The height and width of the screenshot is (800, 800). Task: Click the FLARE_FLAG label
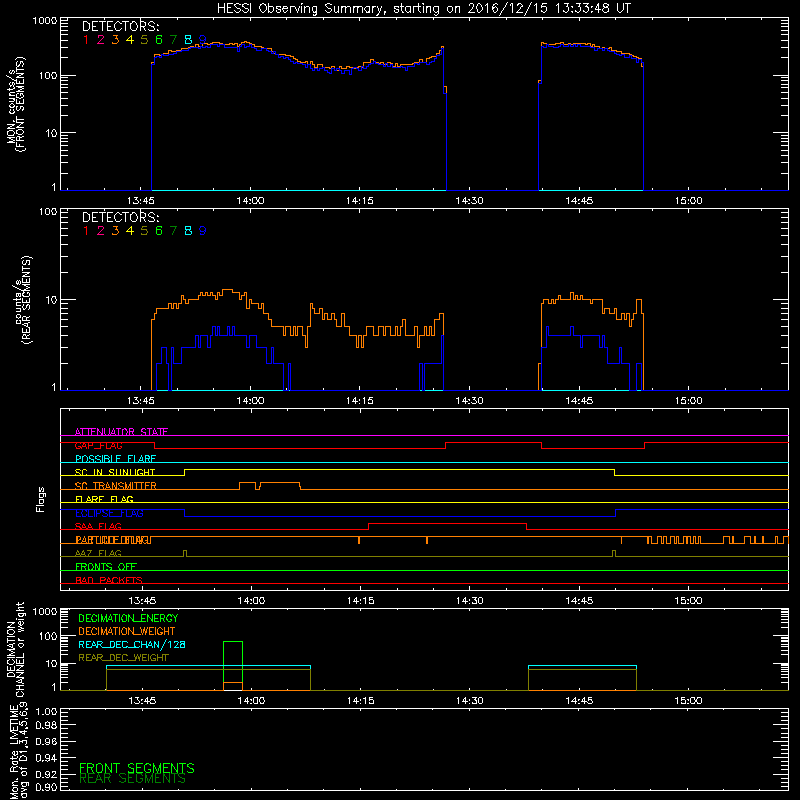tap(104, 499)
